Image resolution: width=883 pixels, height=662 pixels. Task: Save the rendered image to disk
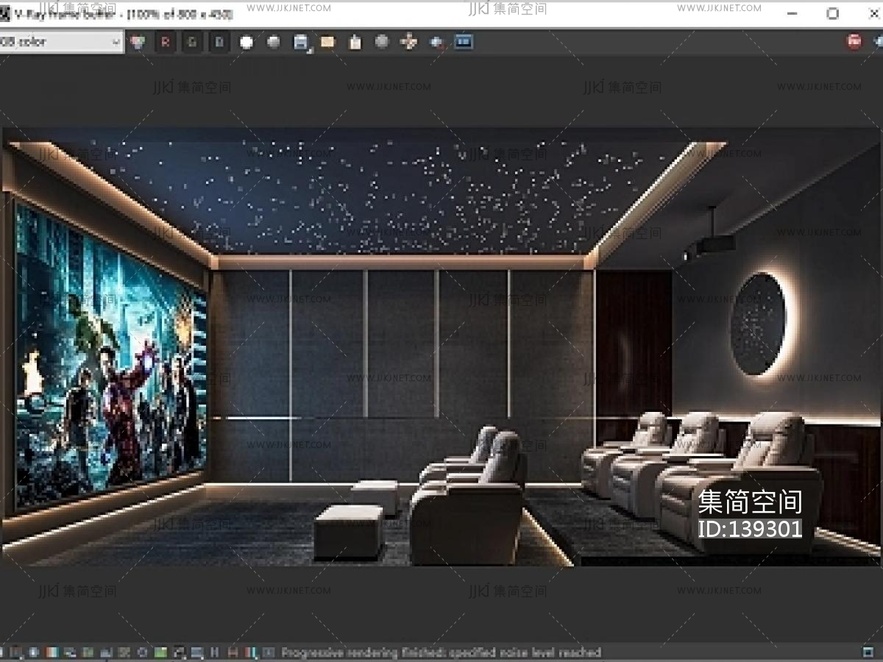(300, 42)
